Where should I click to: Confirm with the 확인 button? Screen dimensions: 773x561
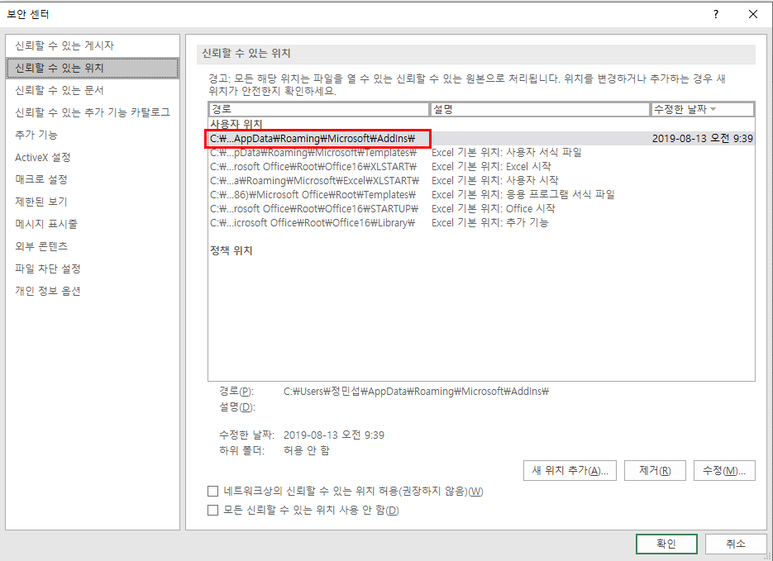tap(667, 544)
